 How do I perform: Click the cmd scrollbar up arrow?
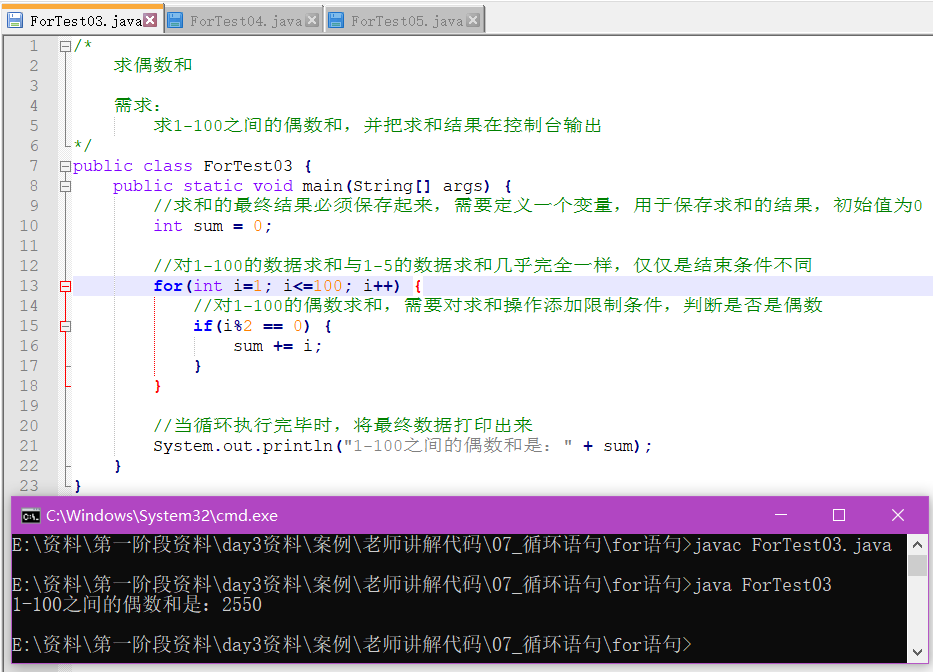[918, 544]
